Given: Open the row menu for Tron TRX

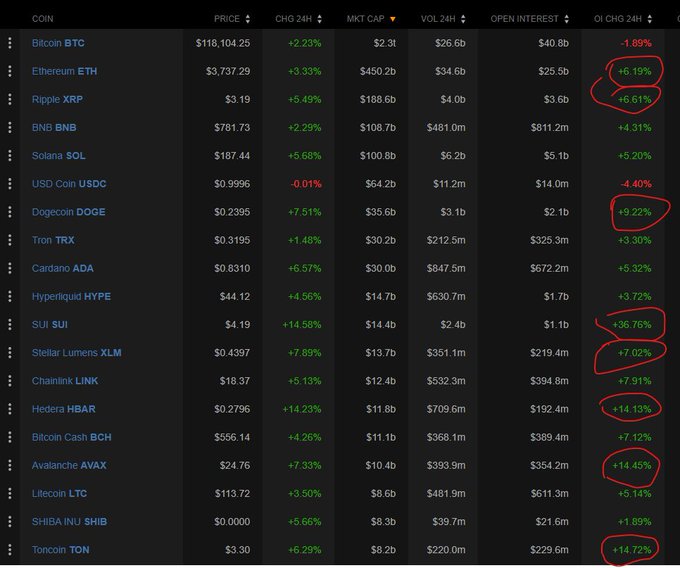Looking at the screenshot, I should tap(10, 240).
